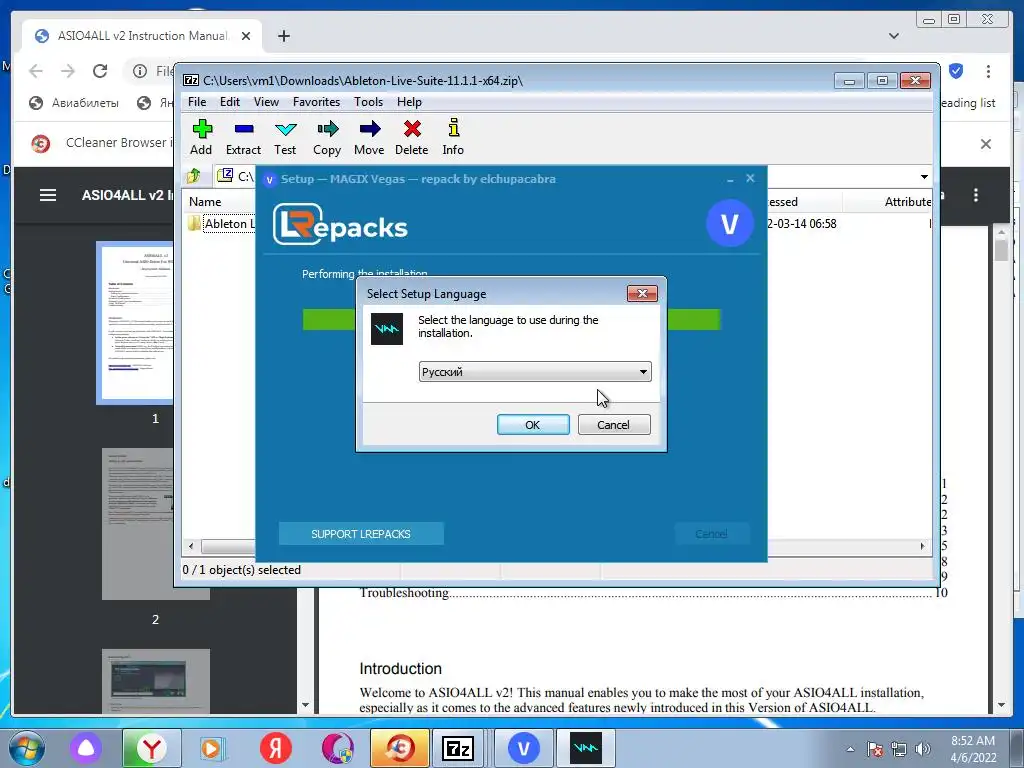This screenshot has width=1024, height=768.
Task: Click the site info icon in address bar
Action: [140, 71]
